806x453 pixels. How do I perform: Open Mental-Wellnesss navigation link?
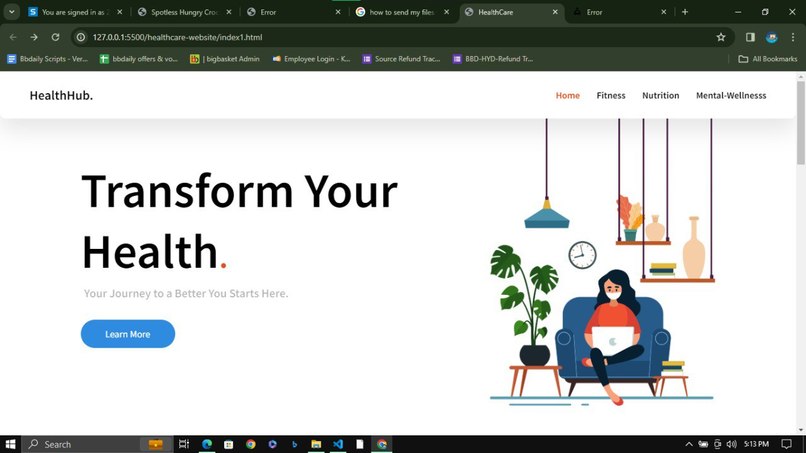tap(731, 95)
